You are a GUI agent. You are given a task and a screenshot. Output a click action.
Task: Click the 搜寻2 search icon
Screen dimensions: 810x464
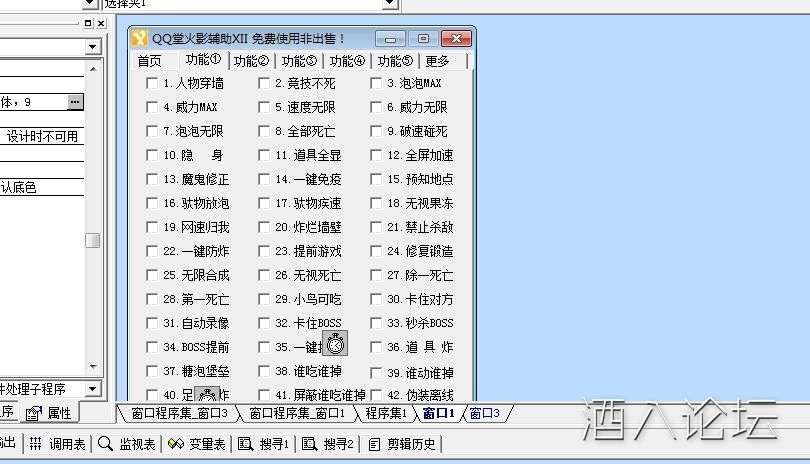(x=309, y=443)
